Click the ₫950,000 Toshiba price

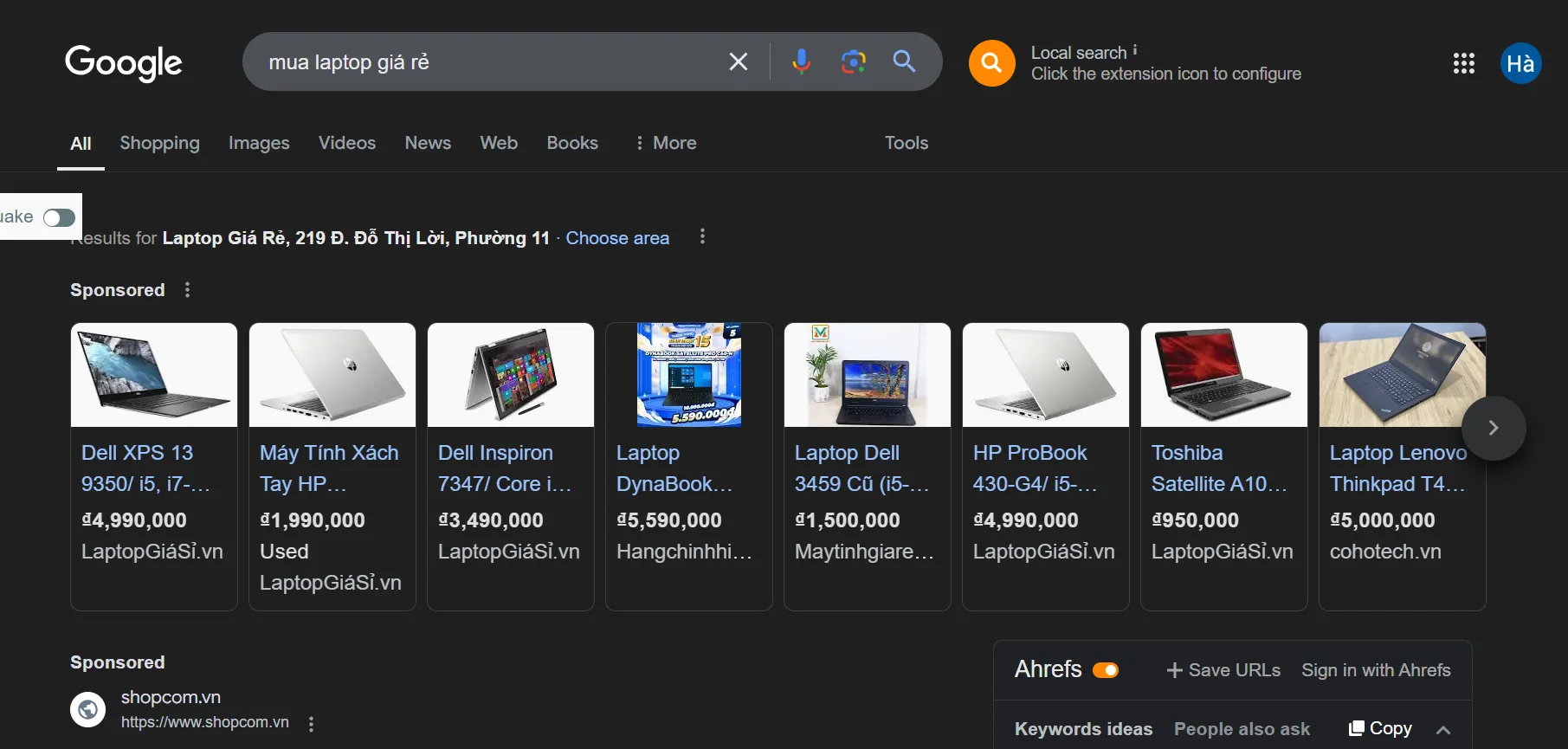[x=1196, y=520]
